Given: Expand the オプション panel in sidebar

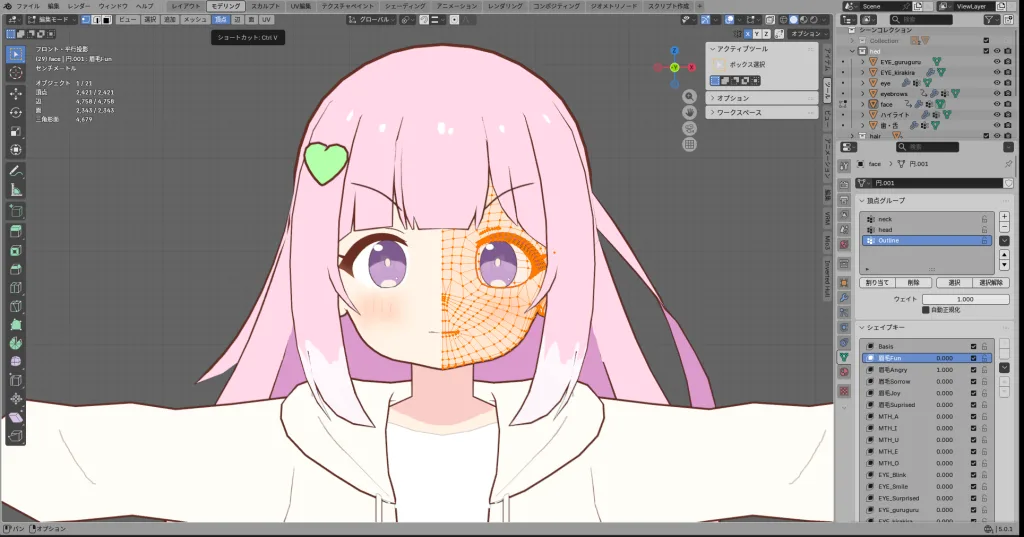Looking at the screenshot, I should coord(761,98).
